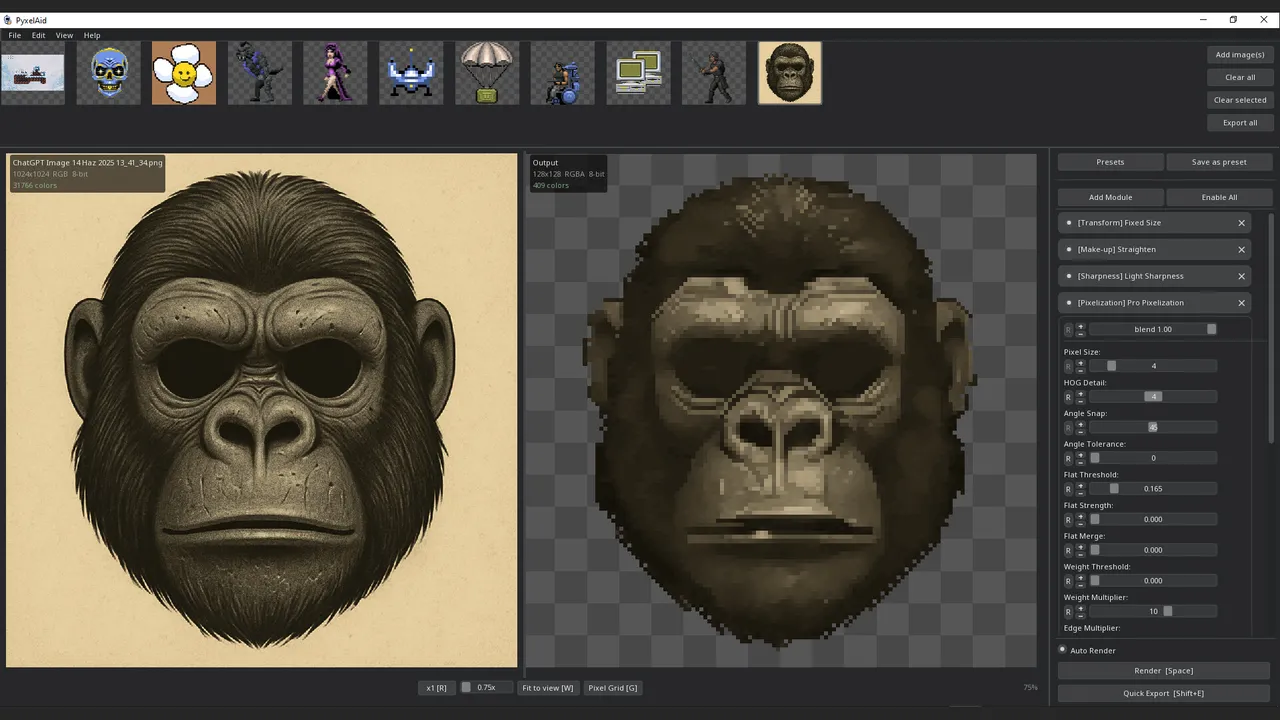Click Export all

coord(1240,123)
